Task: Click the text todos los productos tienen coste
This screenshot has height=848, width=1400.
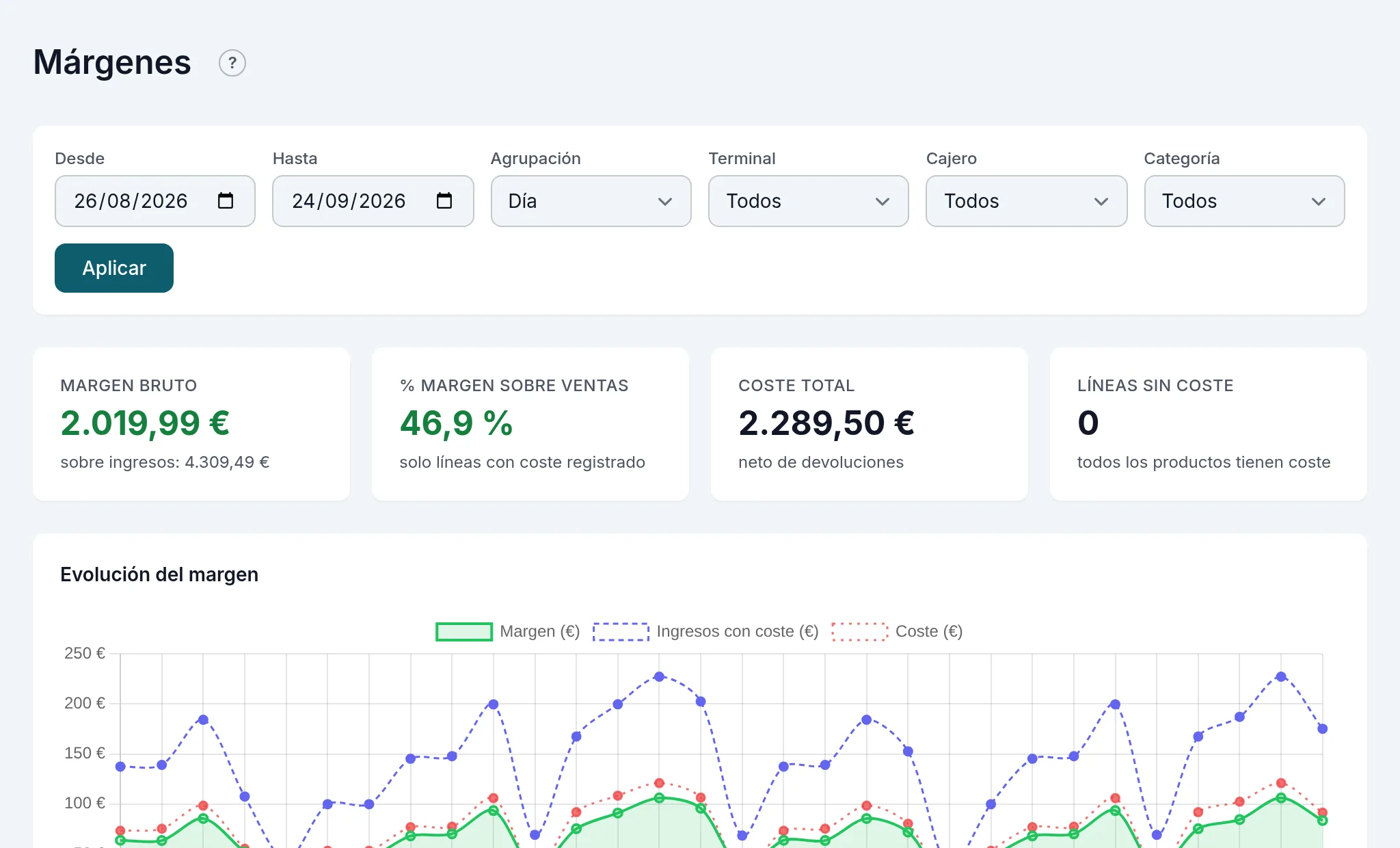Action: [x=1204, y=462]
